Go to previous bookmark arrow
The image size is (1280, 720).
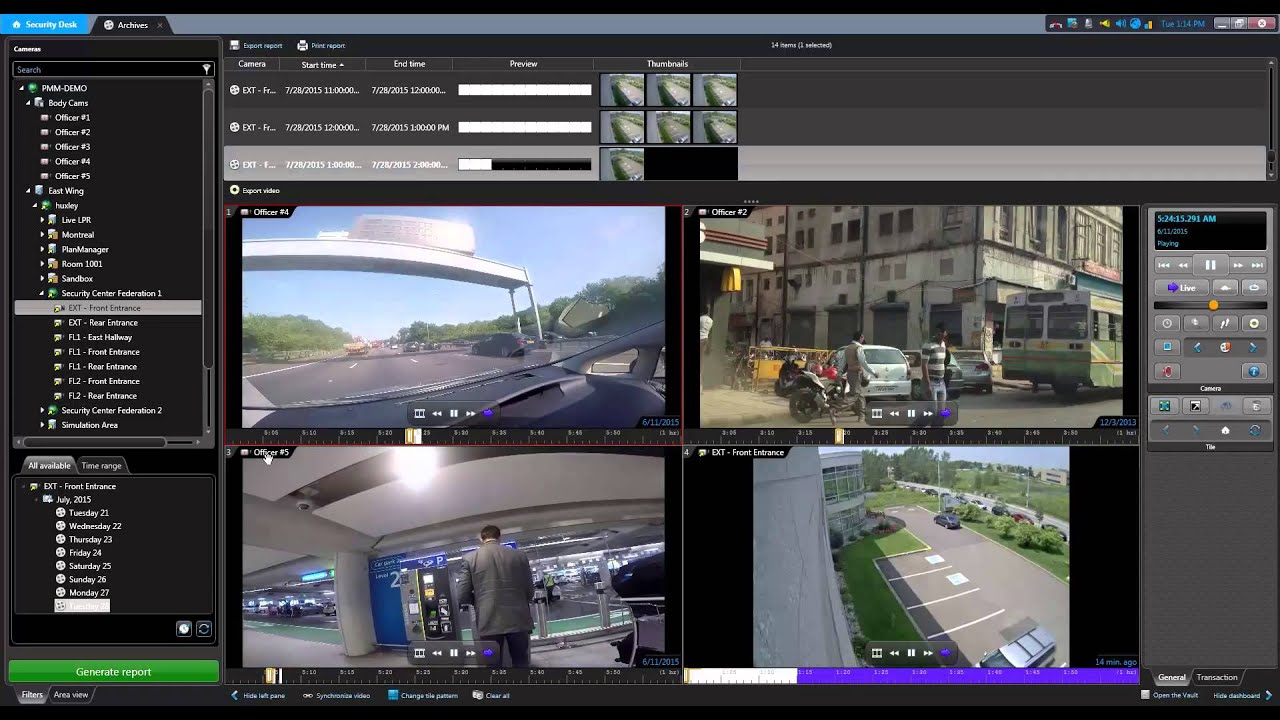(1197, 347)
